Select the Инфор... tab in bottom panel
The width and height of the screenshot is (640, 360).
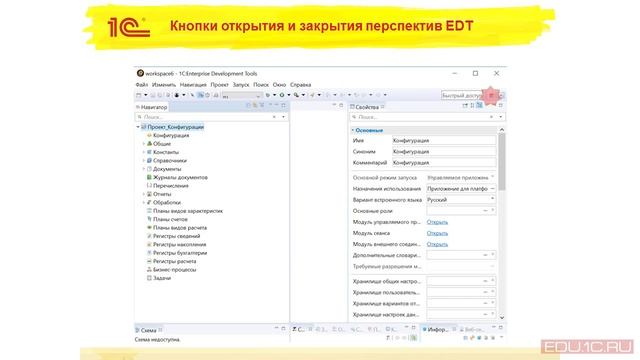[x=438, y=329]
